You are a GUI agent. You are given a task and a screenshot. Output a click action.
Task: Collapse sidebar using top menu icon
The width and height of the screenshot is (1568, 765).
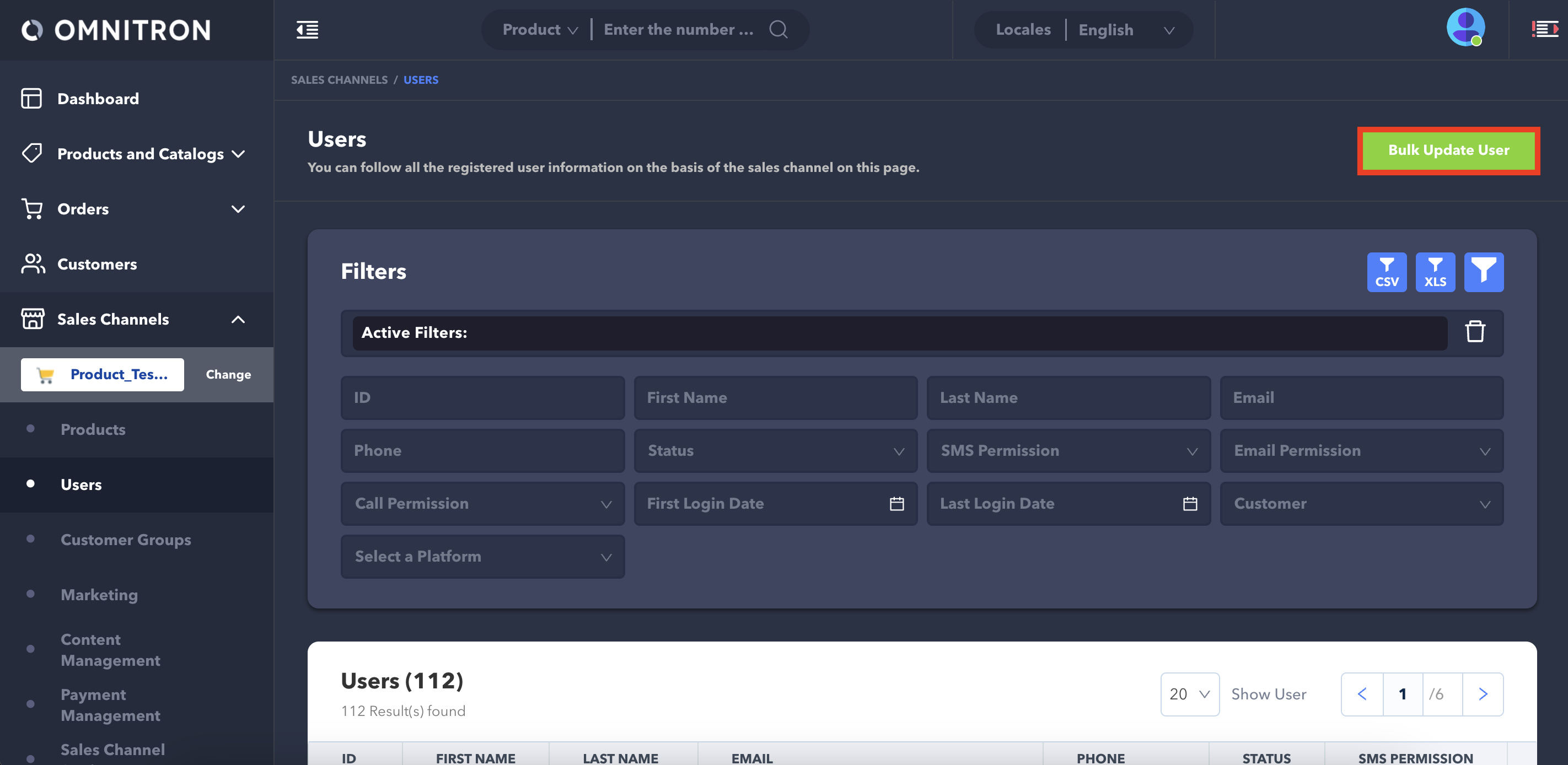pyautogui.click(x=308, y=29)
